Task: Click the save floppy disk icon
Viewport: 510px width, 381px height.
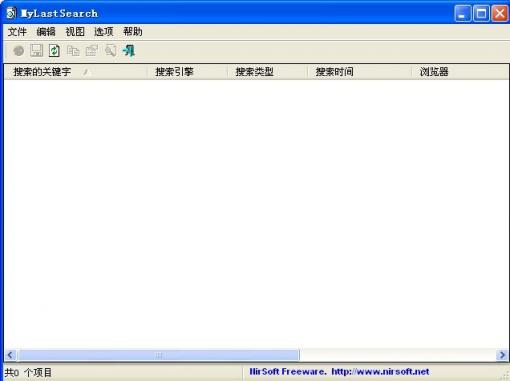Action: (36, 51)
